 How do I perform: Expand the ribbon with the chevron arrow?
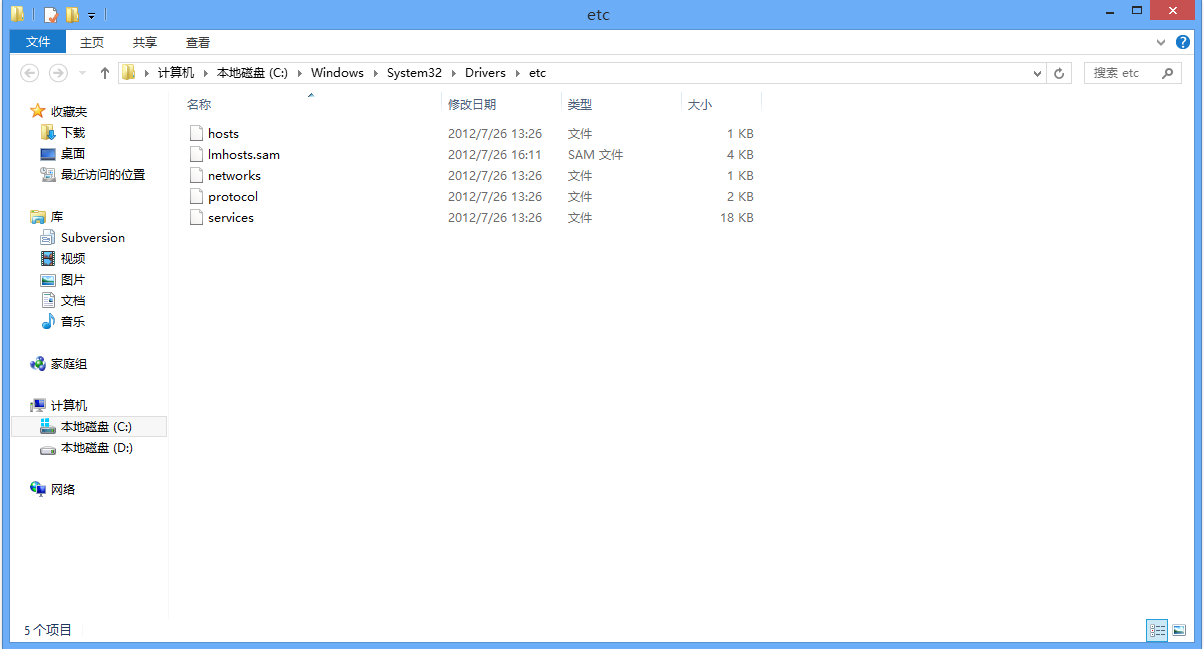(x=1161, y=42)
